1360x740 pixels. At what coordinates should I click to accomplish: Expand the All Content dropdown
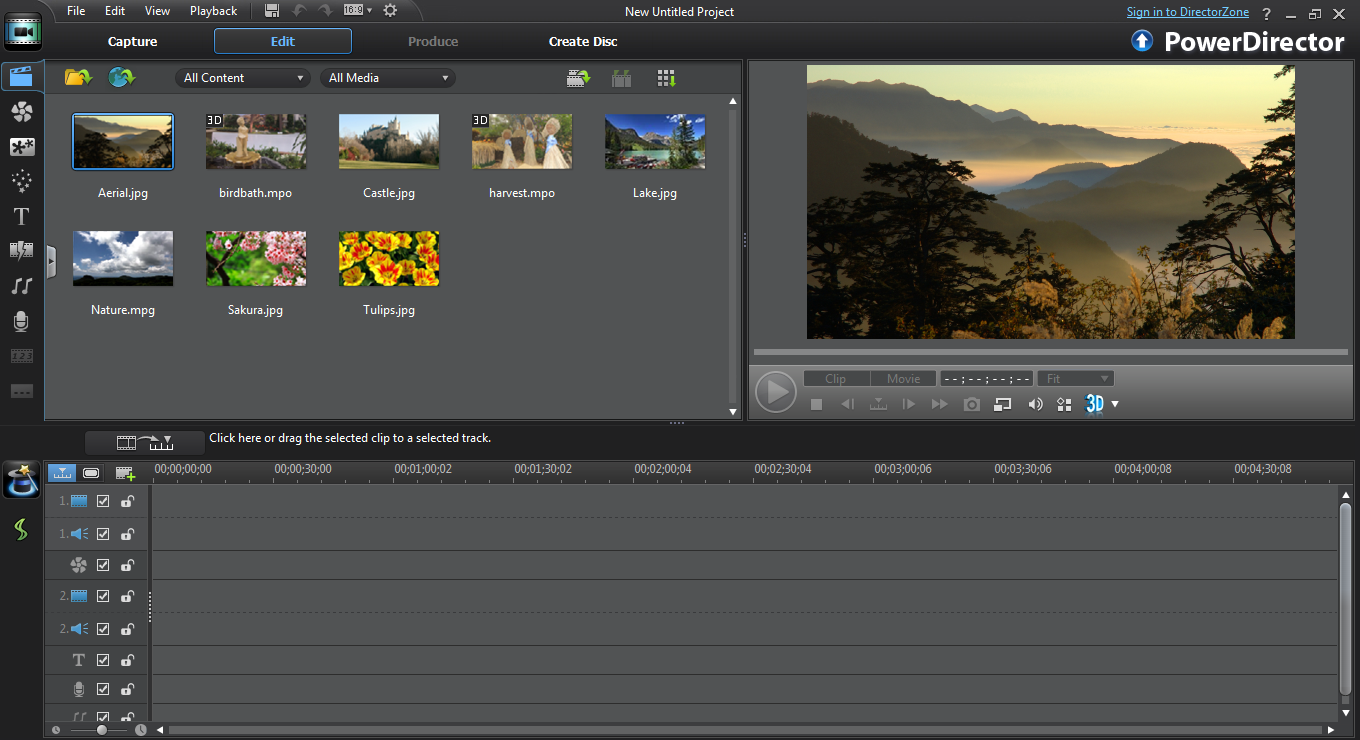pyautogui.click(x=243, y=78)
